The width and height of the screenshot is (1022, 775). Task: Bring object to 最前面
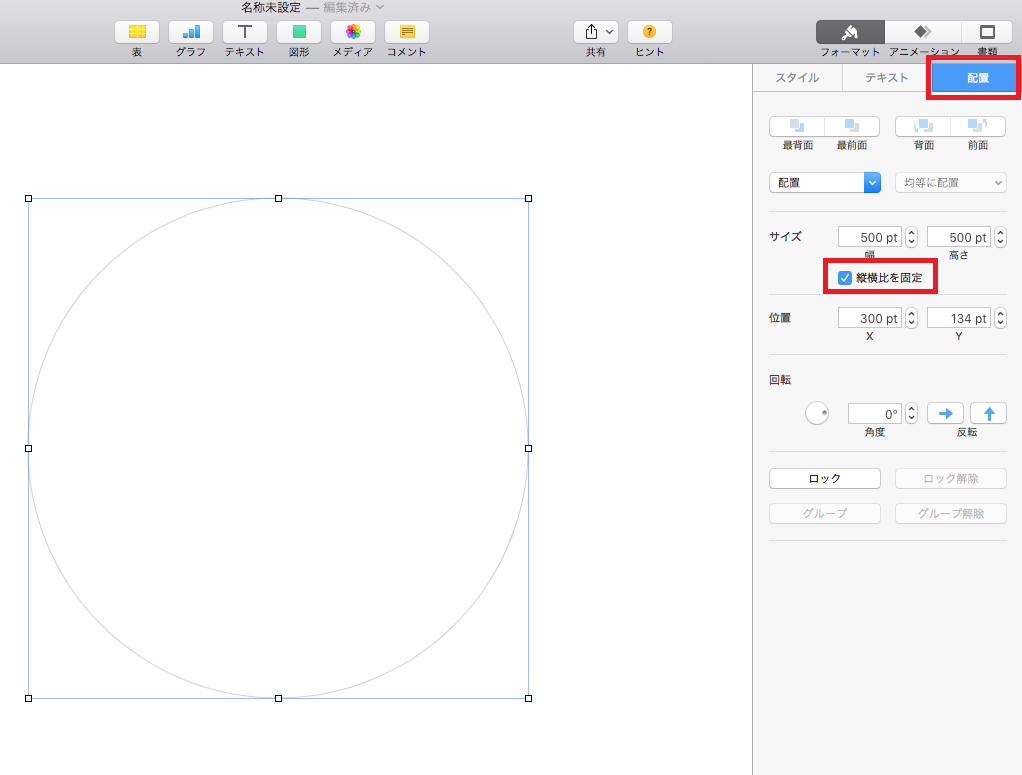coord(852,126)
